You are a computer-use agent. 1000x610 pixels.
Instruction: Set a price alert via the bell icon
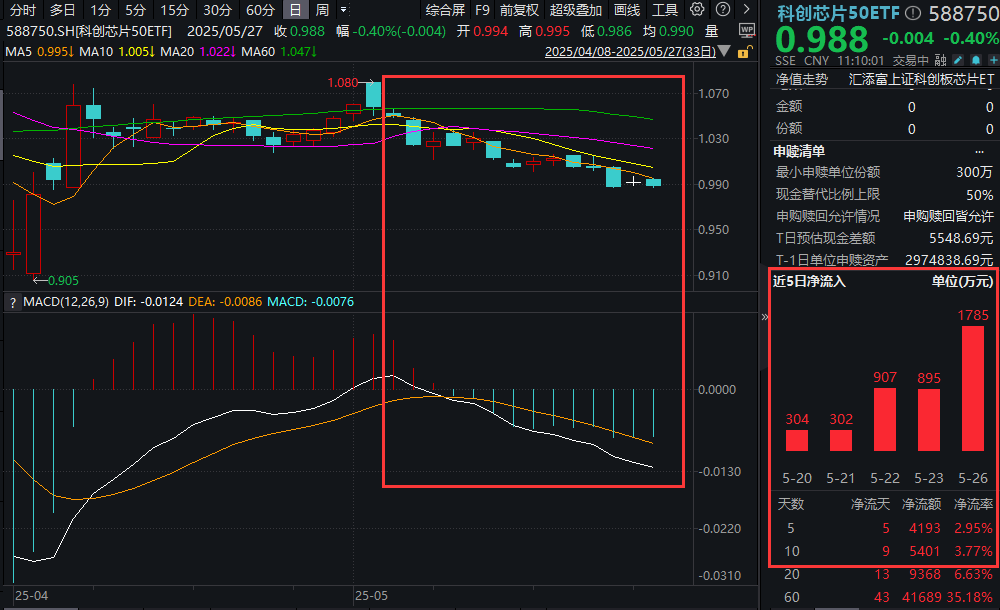click(x=975, y=60)
